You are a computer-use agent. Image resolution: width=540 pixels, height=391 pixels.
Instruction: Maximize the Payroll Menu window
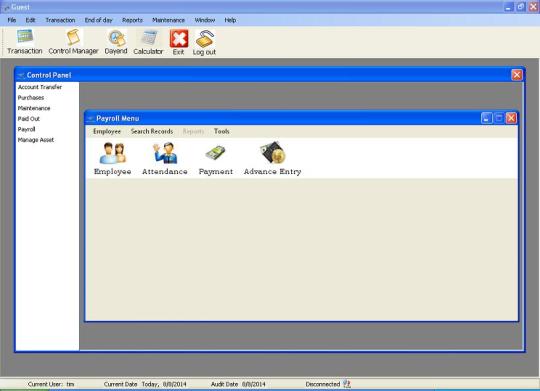[x=499, y=118]
